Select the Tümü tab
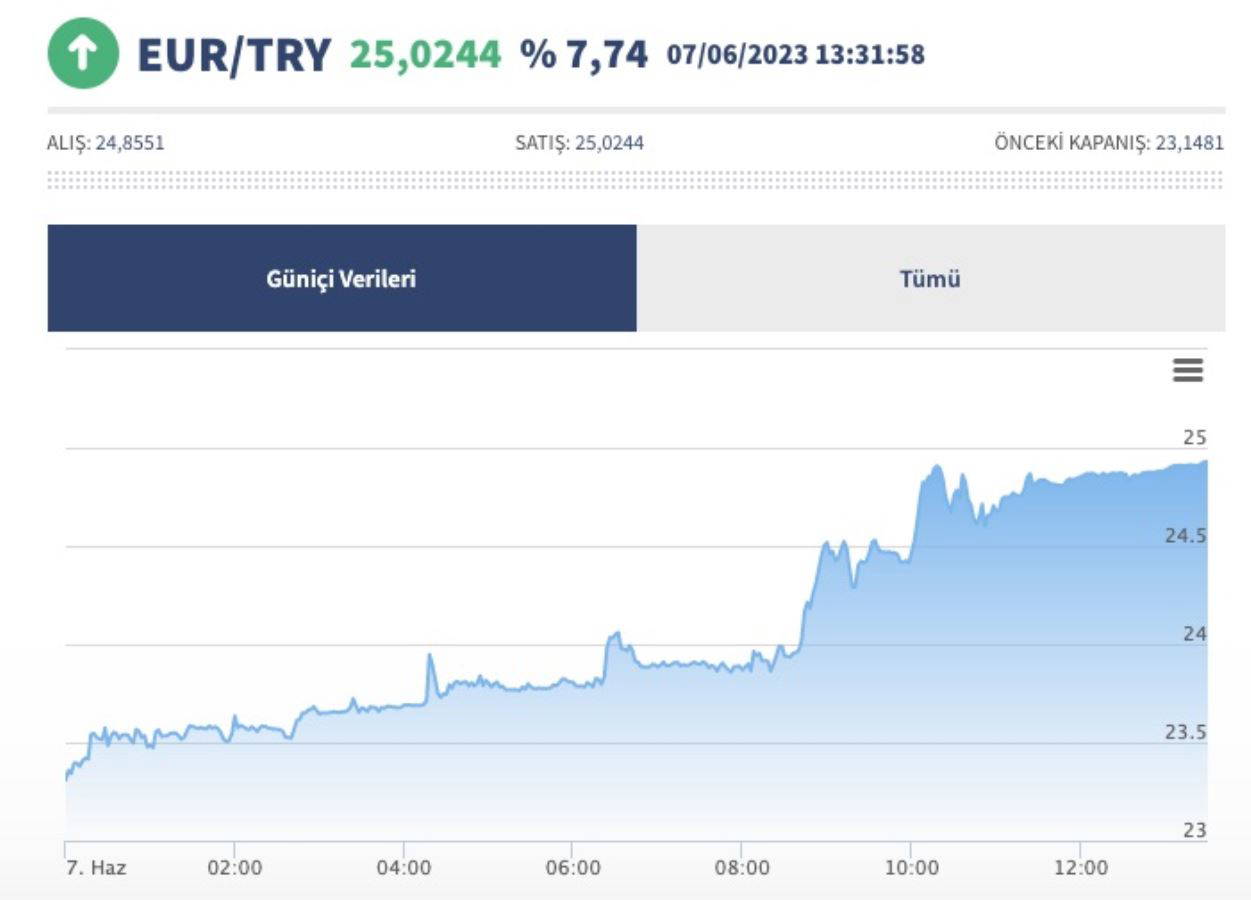This screenshot has height=900, width=1251. 930,278
